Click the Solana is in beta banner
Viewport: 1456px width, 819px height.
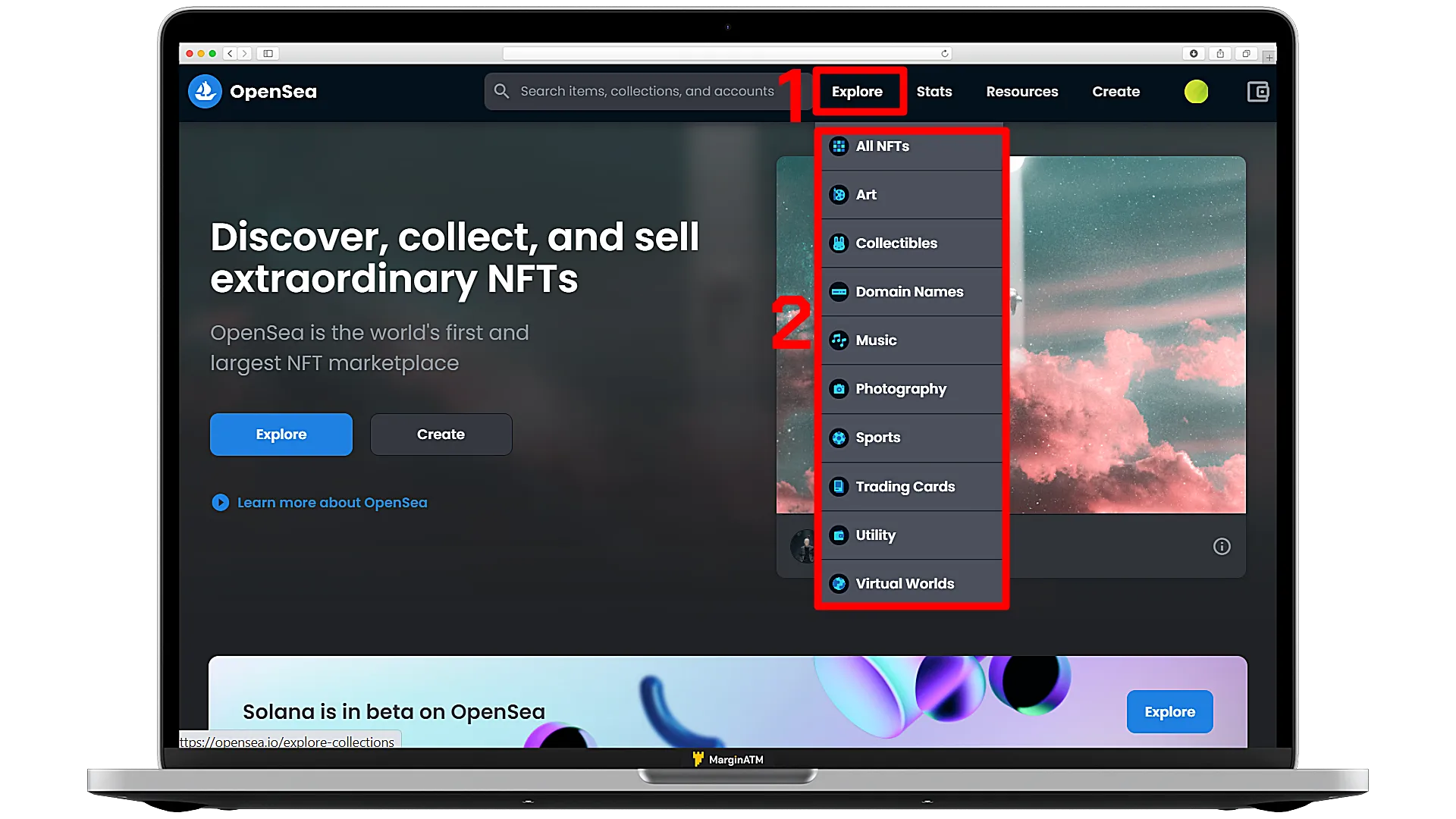click(x=728, y=703)
